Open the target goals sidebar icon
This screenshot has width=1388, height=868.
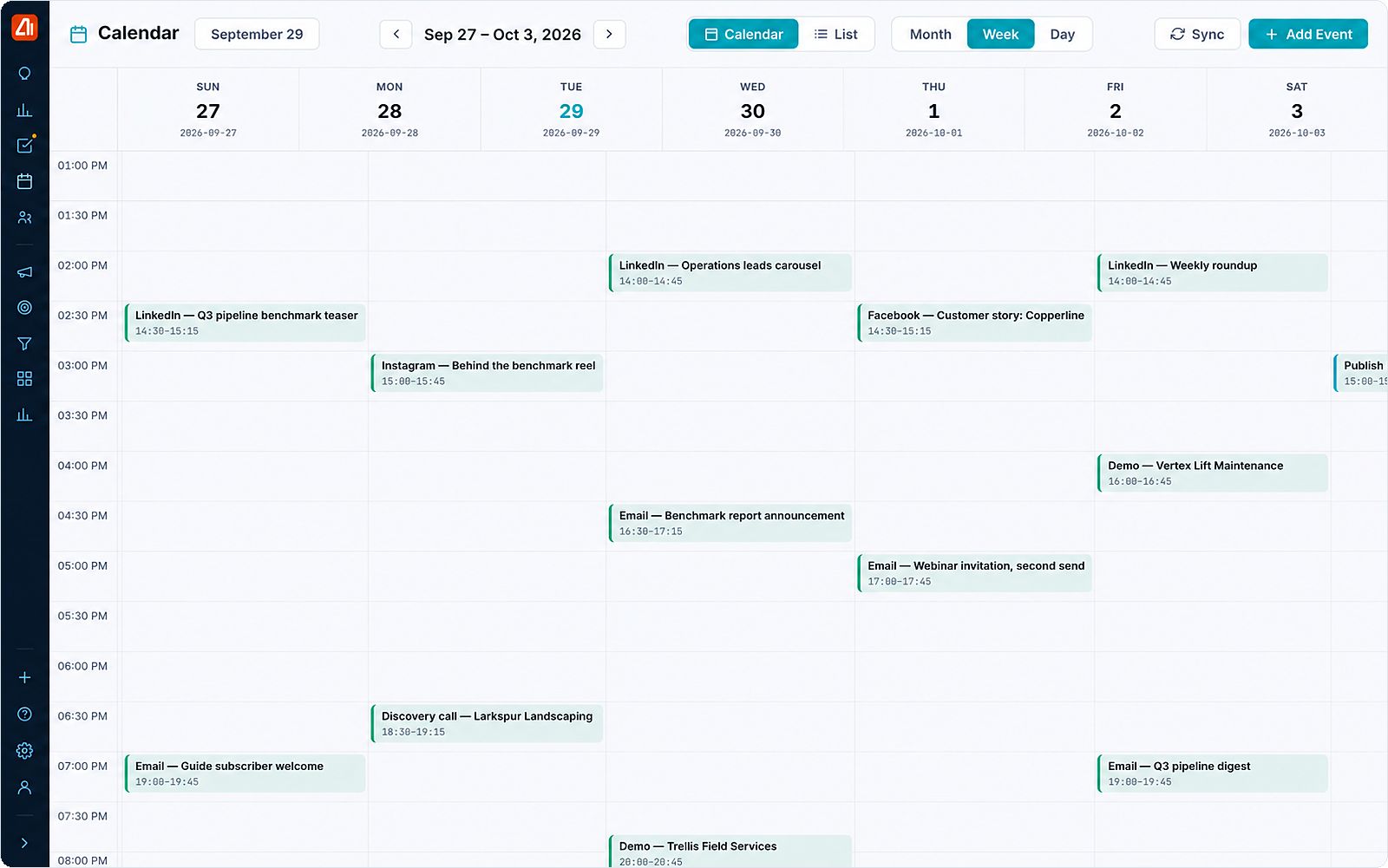click(x=24, y=307)
